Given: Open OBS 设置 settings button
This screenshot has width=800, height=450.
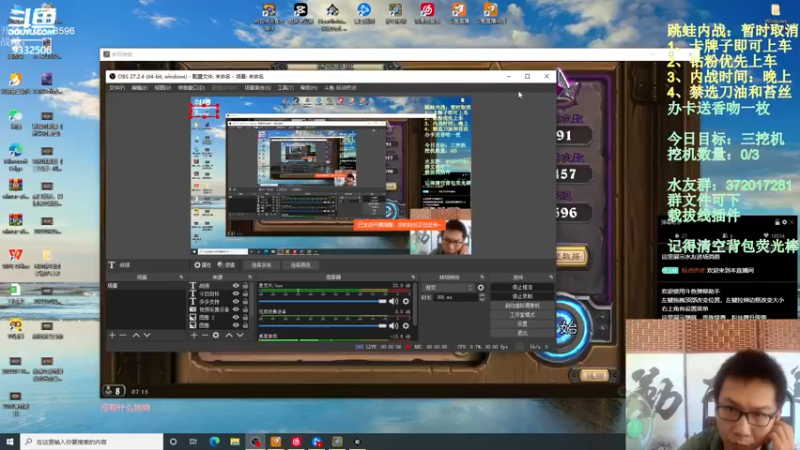Looking at the screenshot, I should pyautogui.click(x=522, y=324).
